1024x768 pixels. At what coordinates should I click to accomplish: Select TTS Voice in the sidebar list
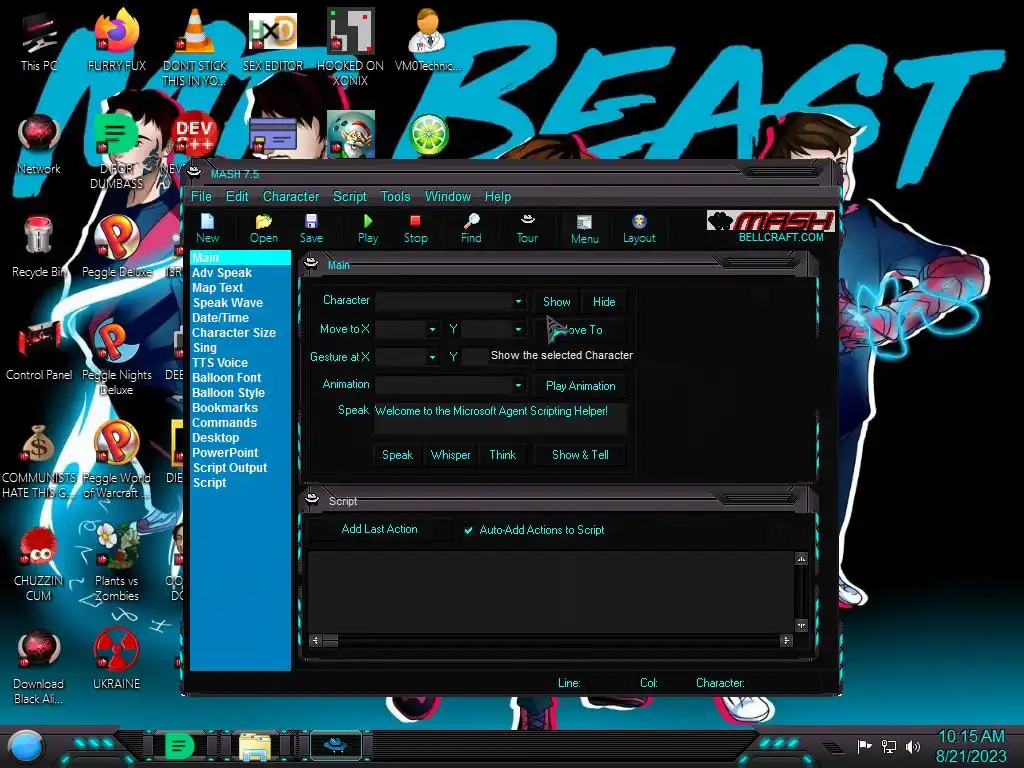point(219,363)
